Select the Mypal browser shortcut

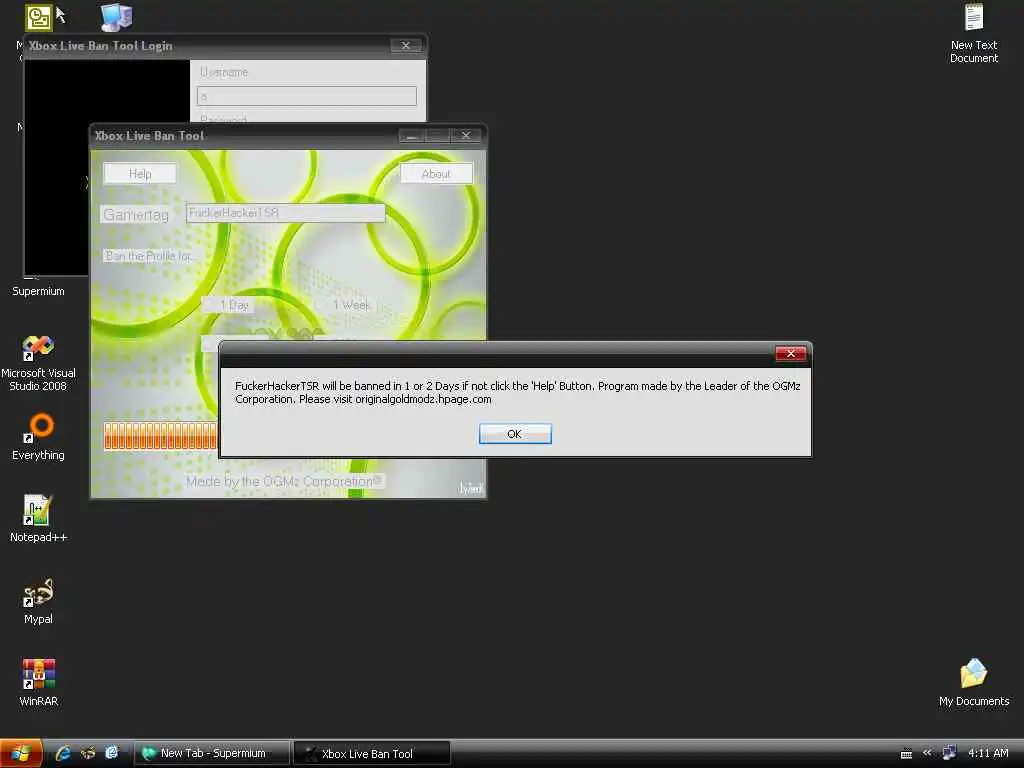pyautogui.click(x=39, y=601)
